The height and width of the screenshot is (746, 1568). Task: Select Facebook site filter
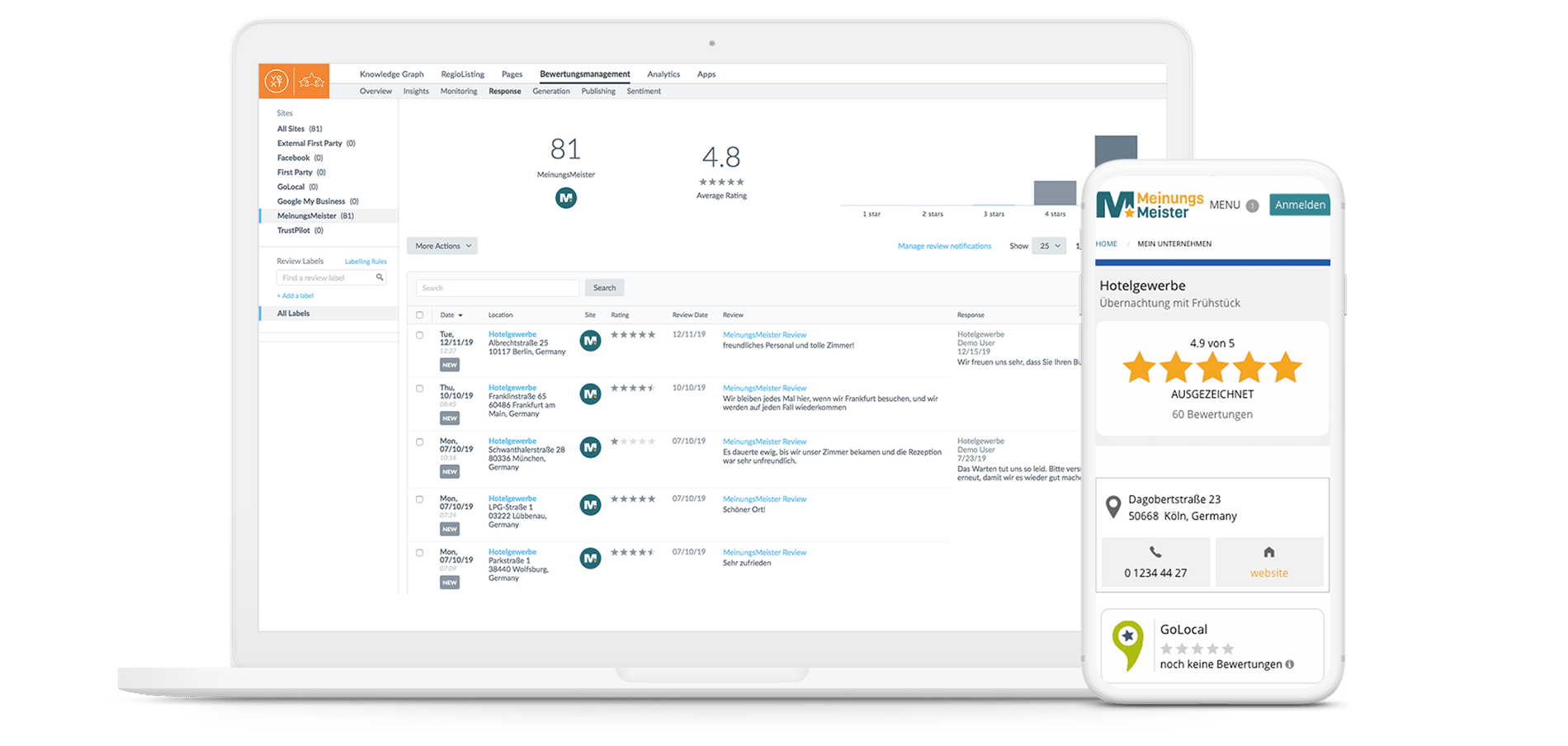coord(300,158)
